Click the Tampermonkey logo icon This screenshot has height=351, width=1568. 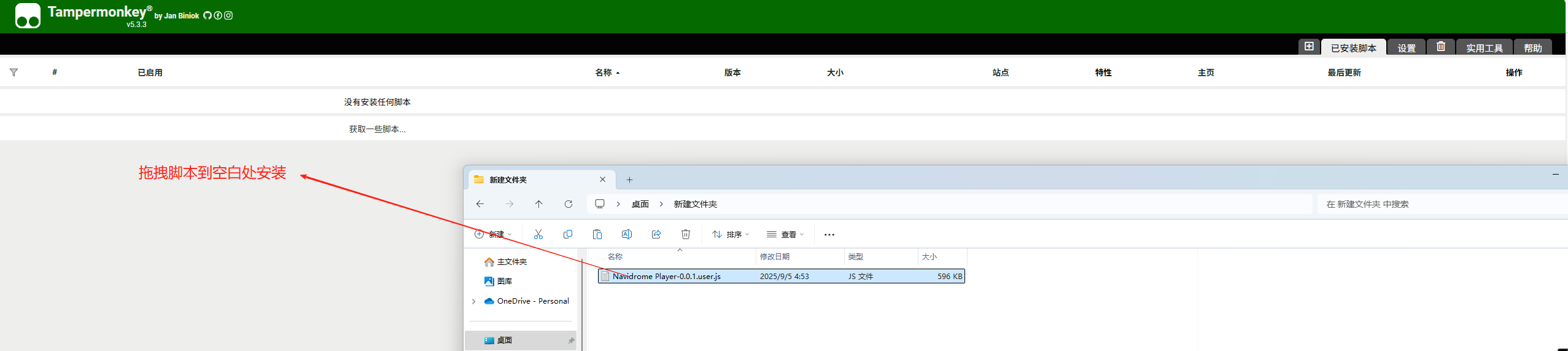tap(28, 16)
